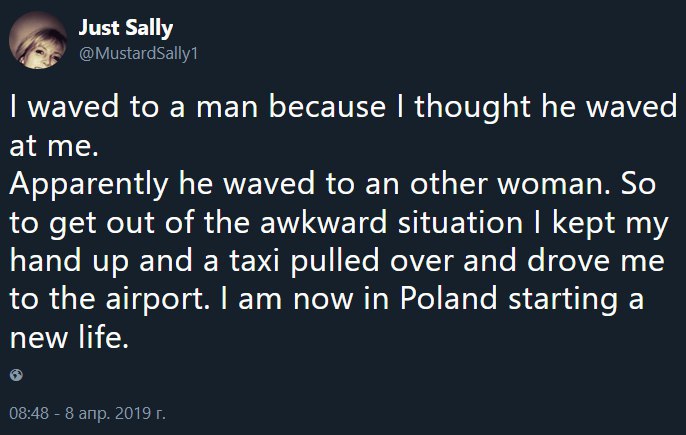Click the word Poland in the tweet

tap(448, 298)
